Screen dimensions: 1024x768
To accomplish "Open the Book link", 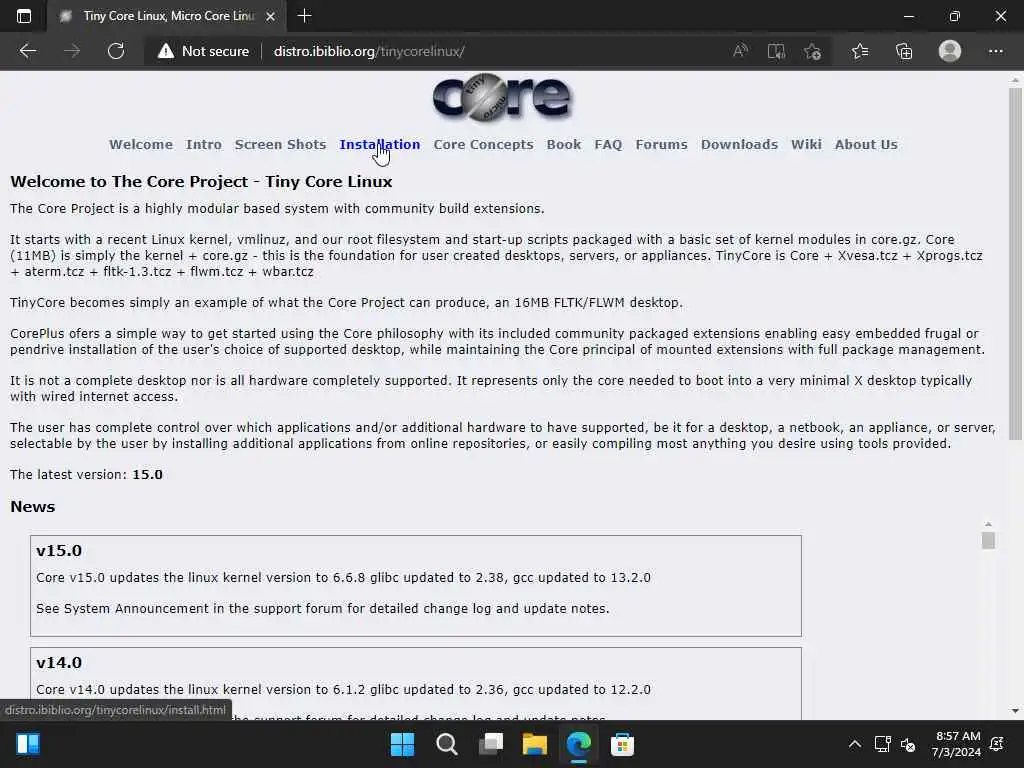I will click(564, 144).
